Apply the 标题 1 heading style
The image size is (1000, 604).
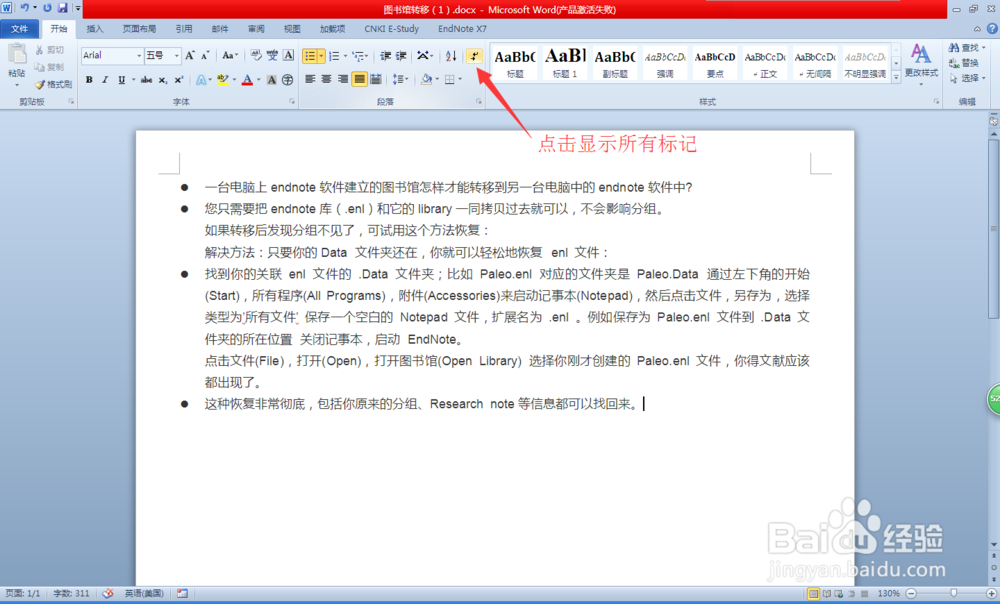pyautogui.click(x=565, y=63)
